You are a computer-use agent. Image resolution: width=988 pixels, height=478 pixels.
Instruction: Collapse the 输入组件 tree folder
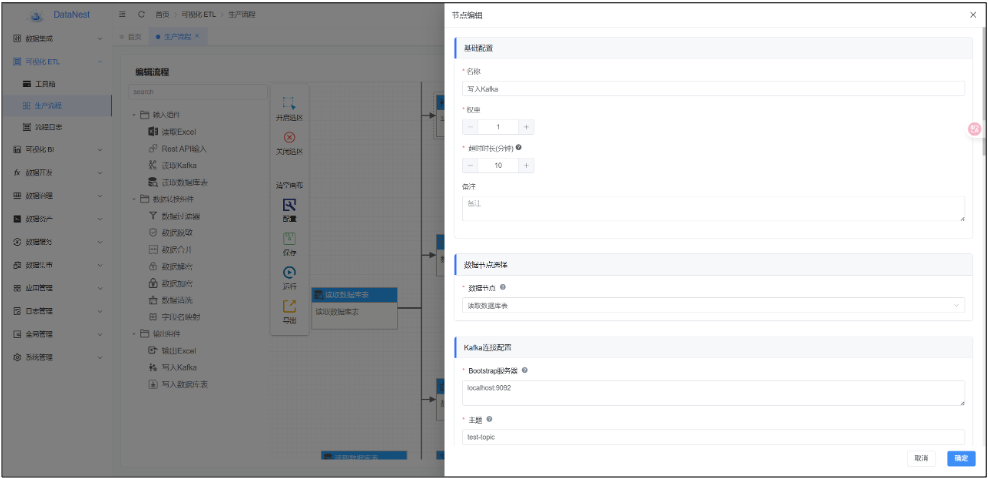[135, 115]
